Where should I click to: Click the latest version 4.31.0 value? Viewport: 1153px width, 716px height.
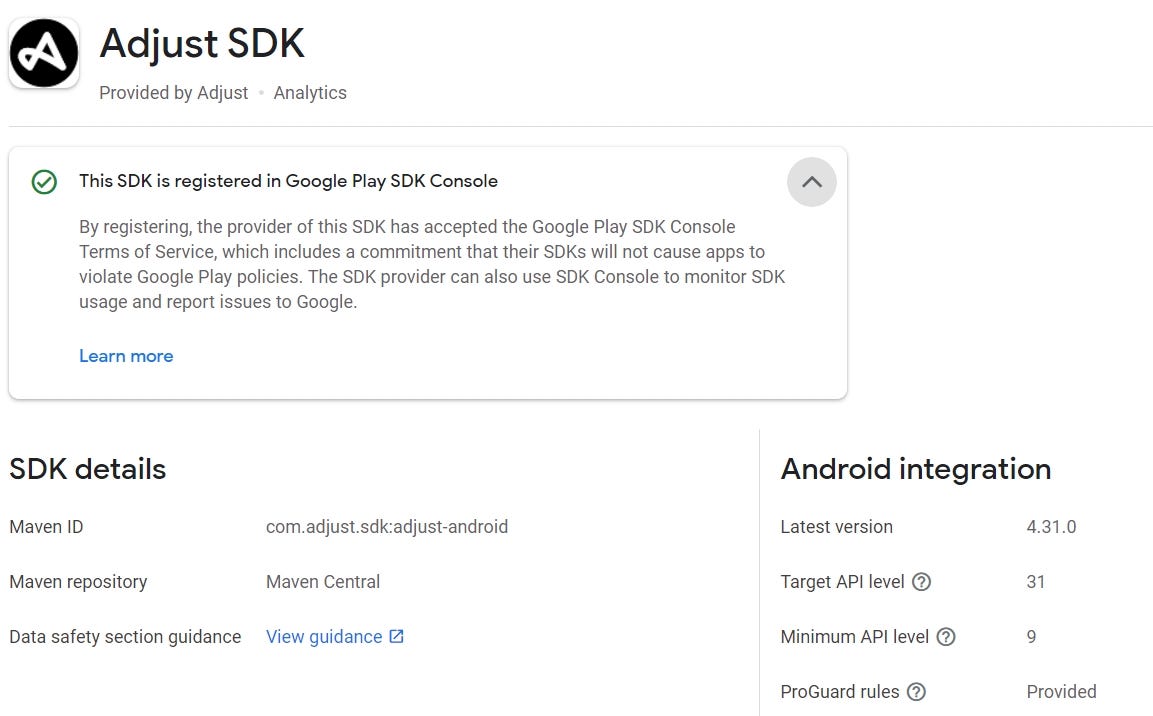coord(1051,527)
